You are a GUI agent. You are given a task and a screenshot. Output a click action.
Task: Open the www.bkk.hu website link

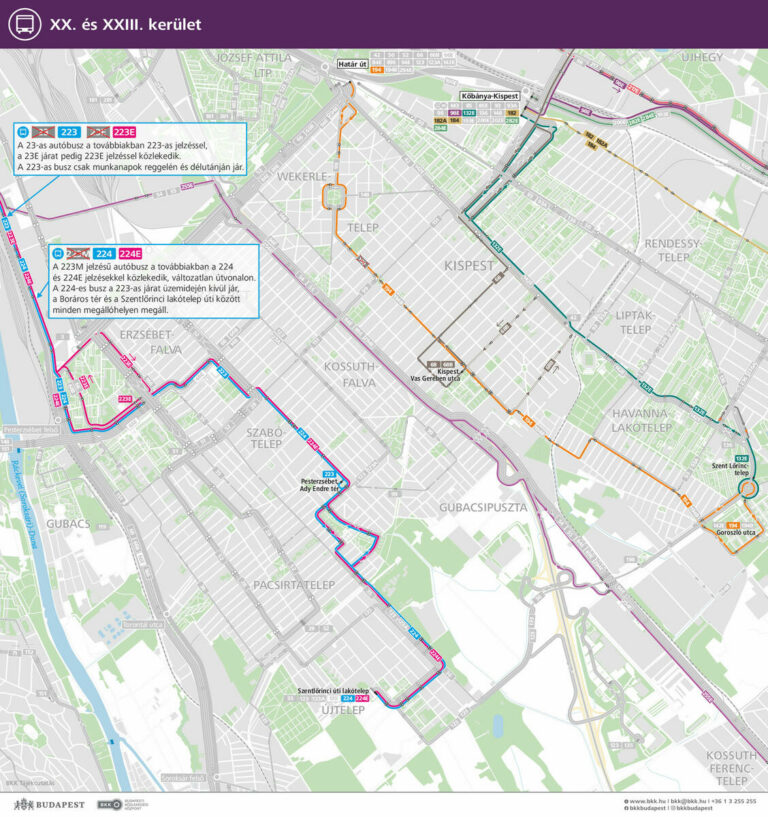(x=643, y=800)
